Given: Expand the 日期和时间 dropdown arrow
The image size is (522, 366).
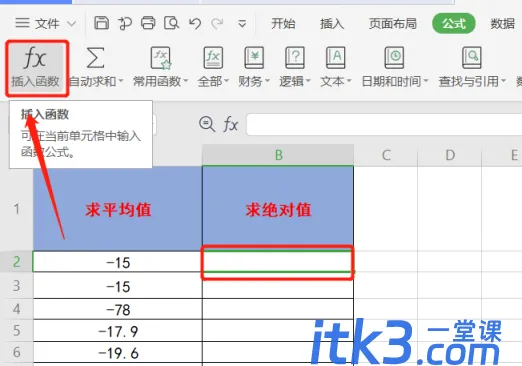Looking at the screenshot, I should [425, 81].
